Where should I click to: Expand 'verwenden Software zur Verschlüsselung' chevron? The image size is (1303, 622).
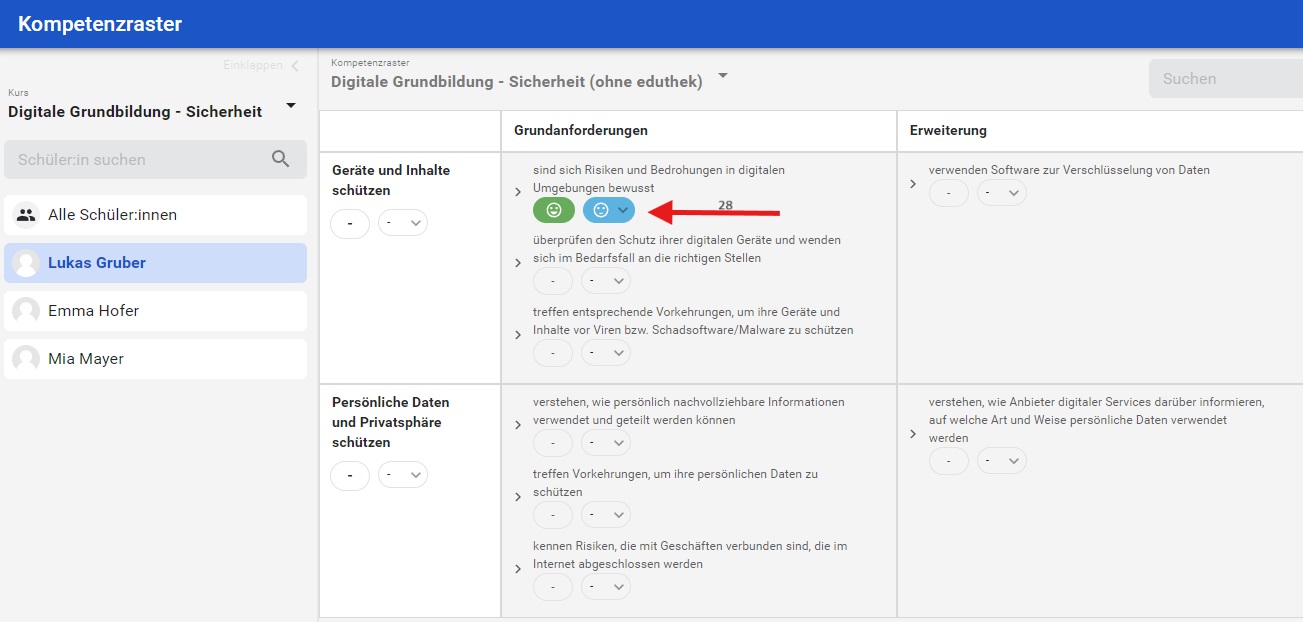(913, 183)
